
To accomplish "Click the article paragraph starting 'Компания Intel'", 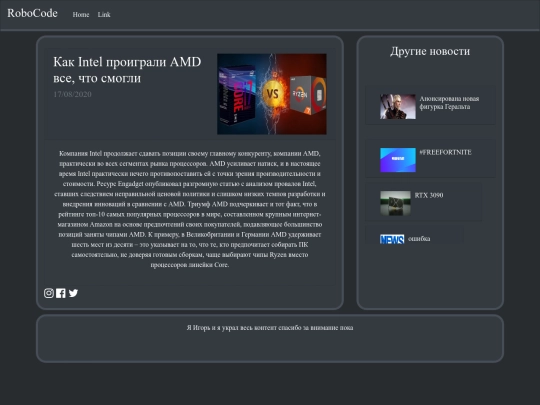I will 190,209.
